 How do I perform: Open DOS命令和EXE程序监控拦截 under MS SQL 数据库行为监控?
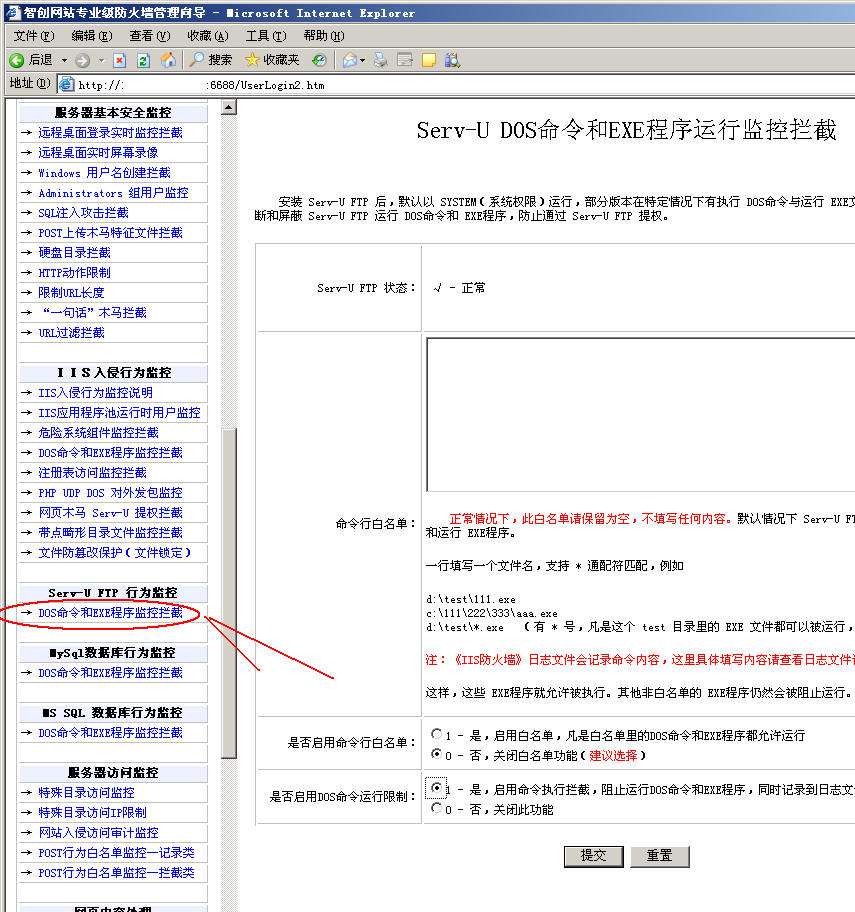tap(111, 732)
